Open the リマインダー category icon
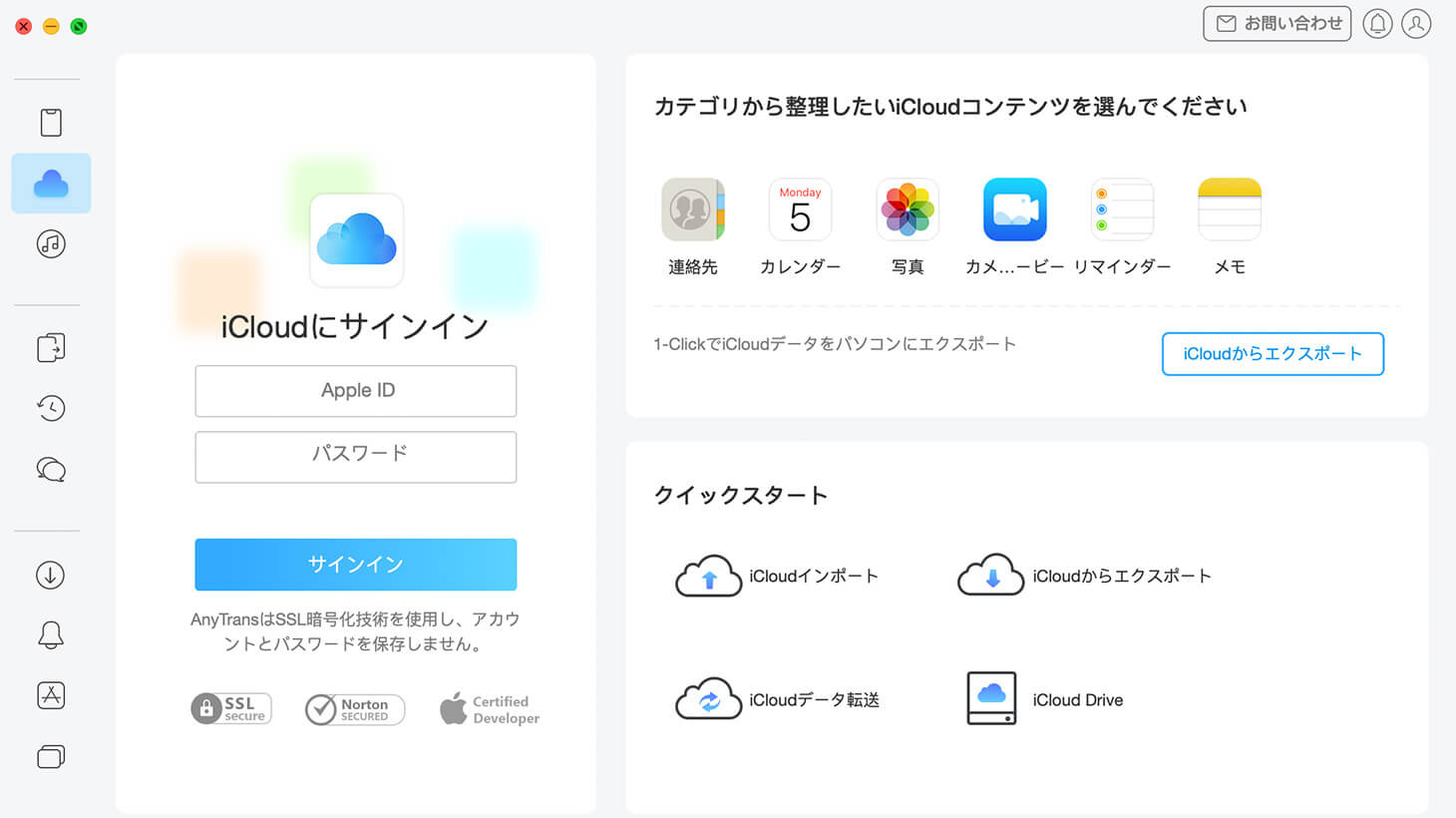 coord(1122,209)
